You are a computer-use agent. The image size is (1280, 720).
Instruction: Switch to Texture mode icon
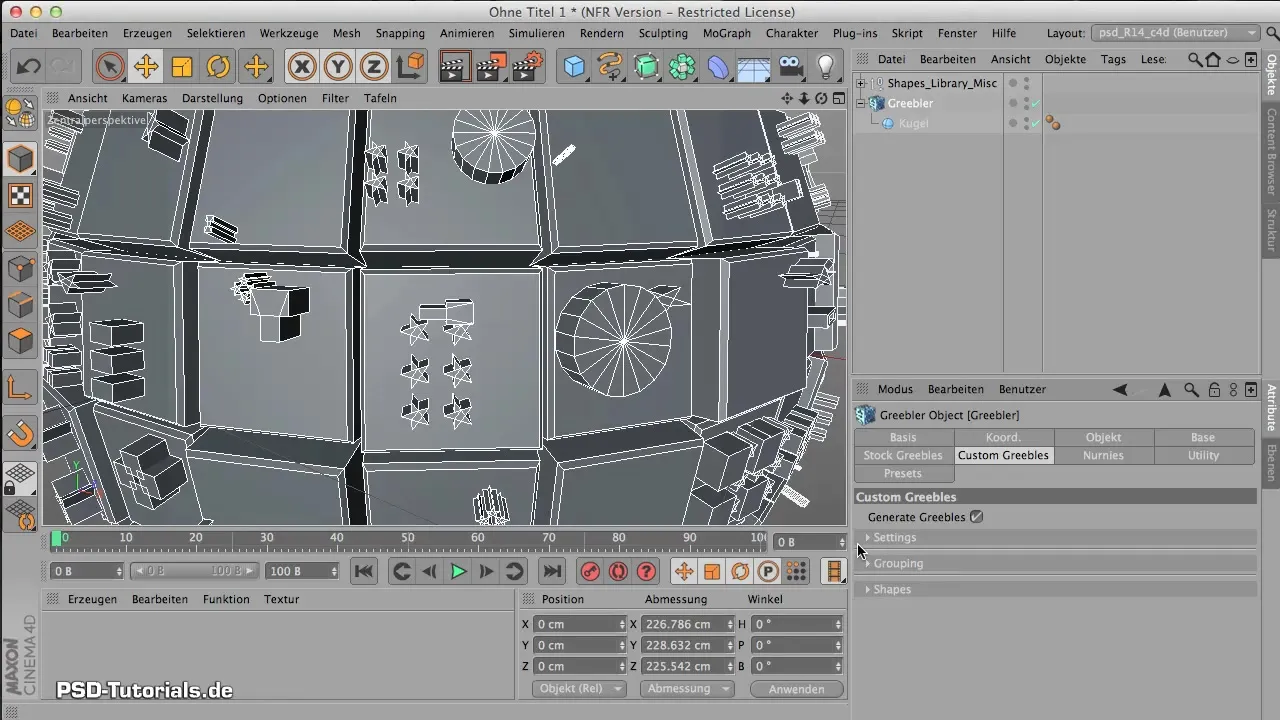click(x=21, y=195)
